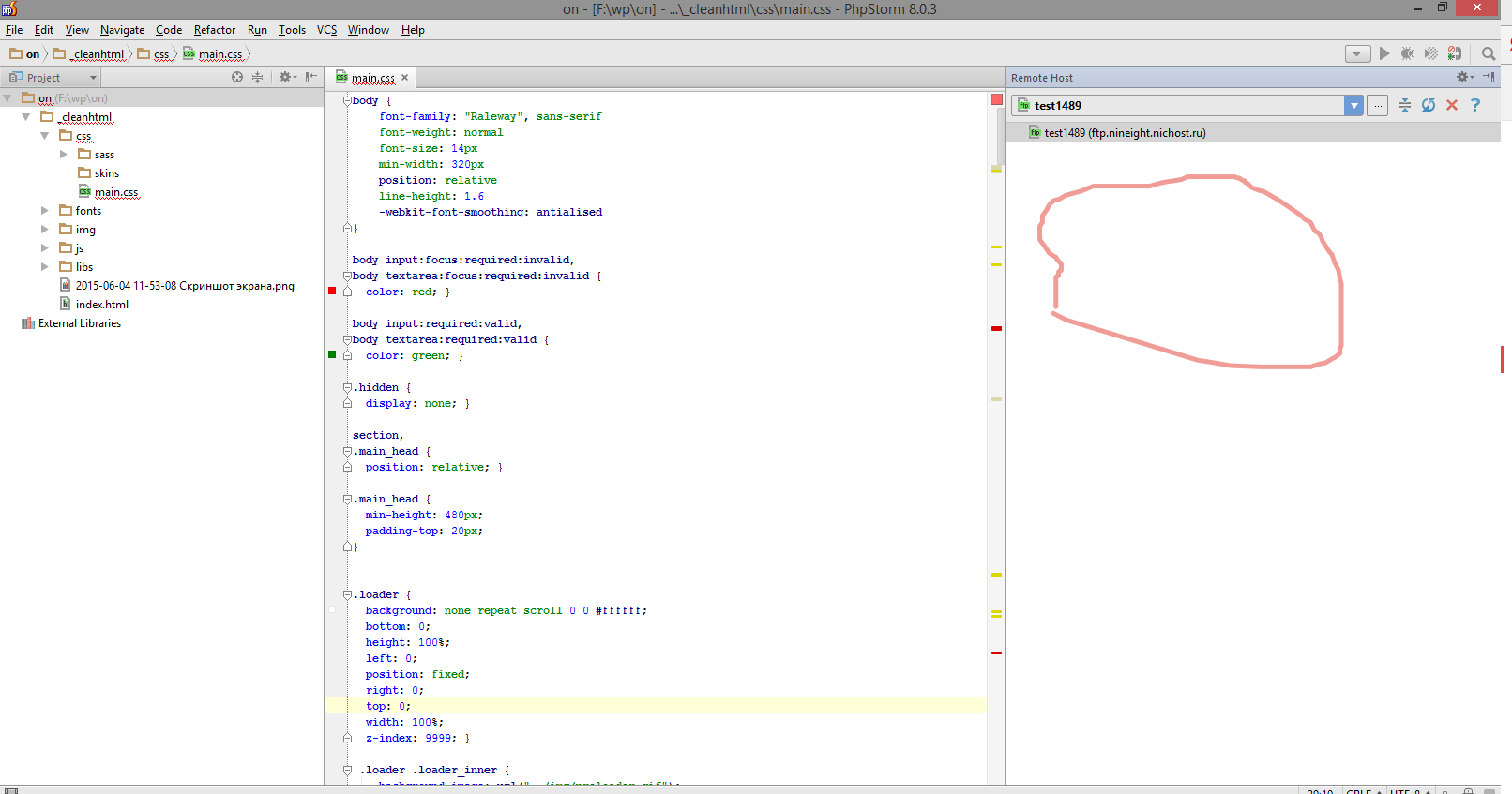Expand the libs folder
Screen dimensions: 1512x794
click(45, 267)
